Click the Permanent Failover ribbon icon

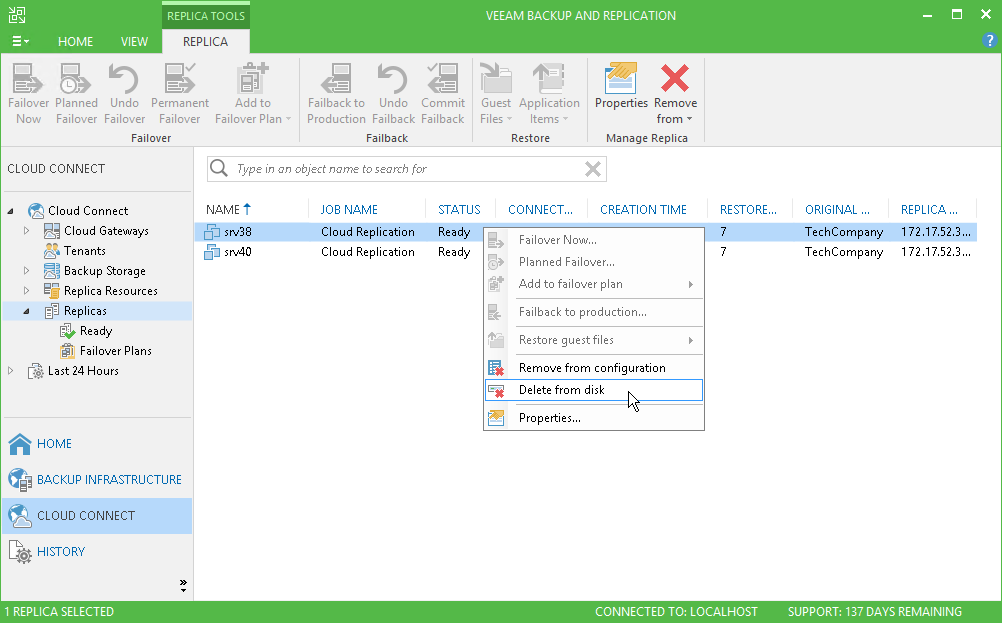click(180, 94)
